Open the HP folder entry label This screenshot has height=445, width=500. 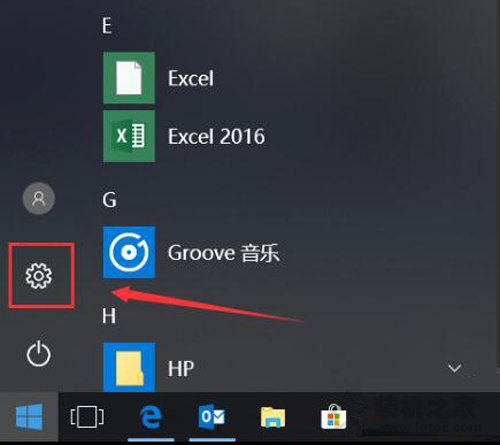click(181, 369)
